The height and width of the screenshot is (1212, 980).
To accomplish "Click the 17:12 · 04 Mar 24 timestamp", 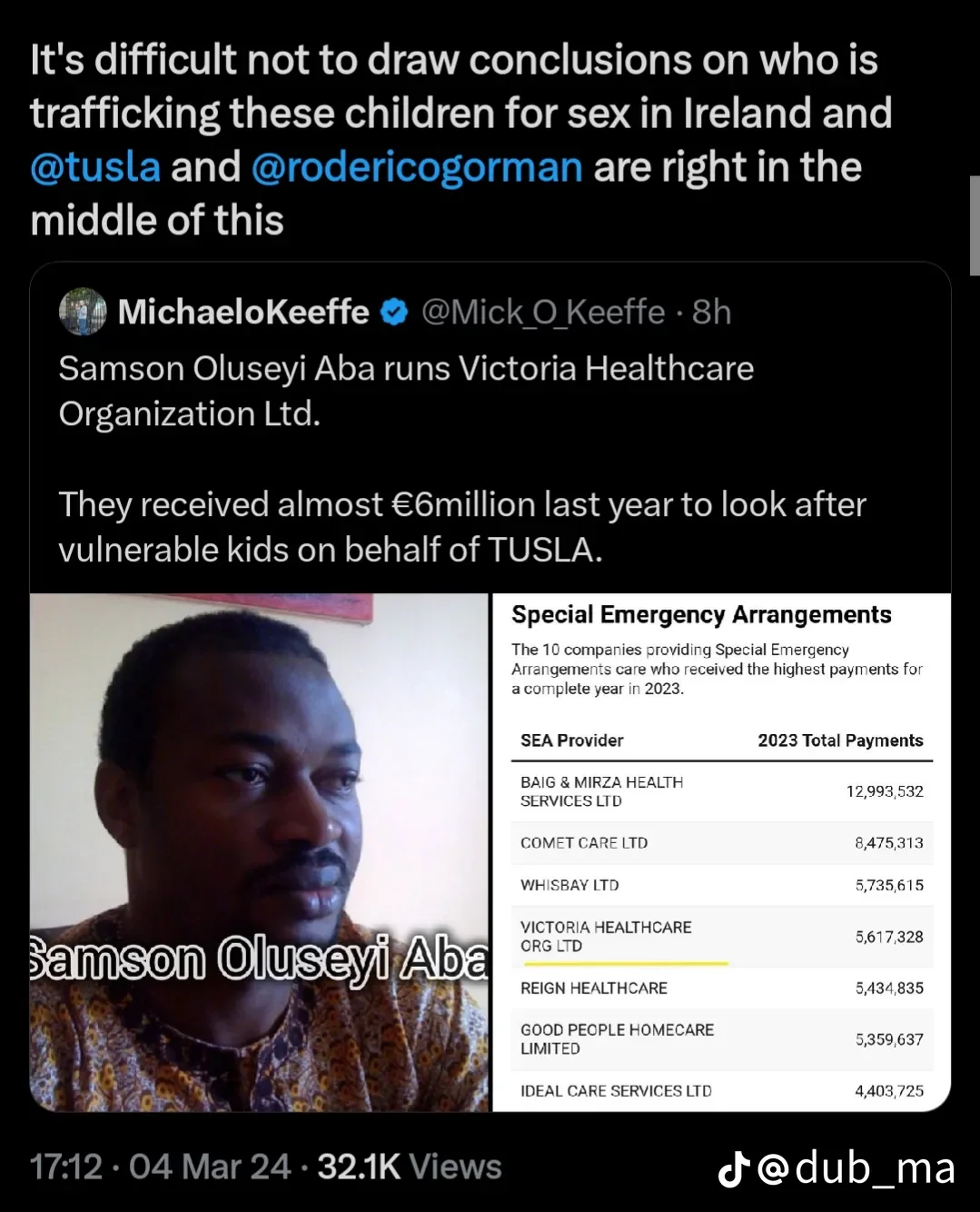I will coord(160,1167).
